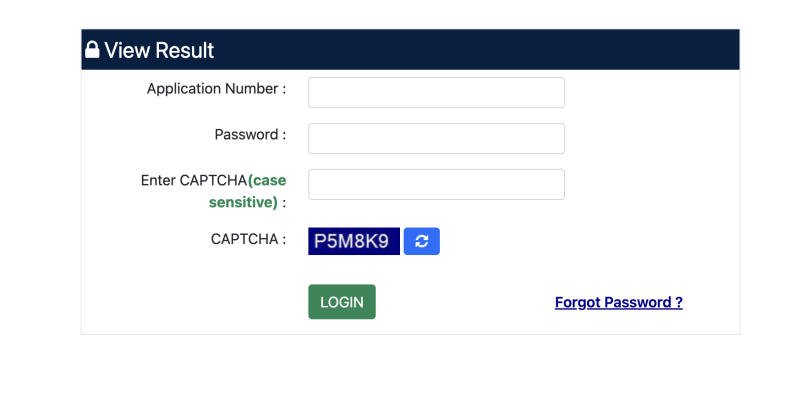The height and width of the screenshot is (400, 800).
Task: Click the P5M8K9 CAPTCHA image
Action: coord(353,241)
